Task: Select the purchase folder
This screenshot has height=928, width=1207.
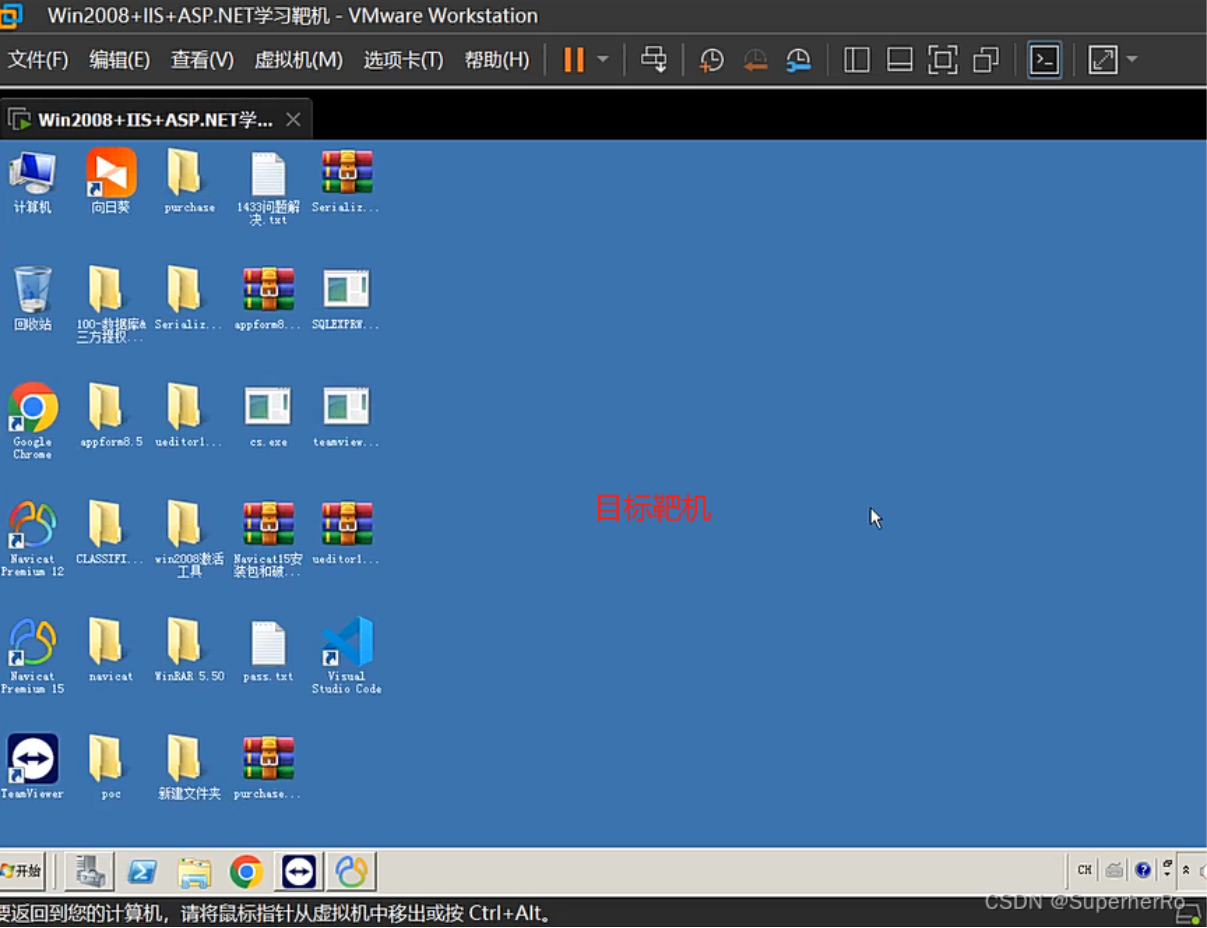Action: 189,182
